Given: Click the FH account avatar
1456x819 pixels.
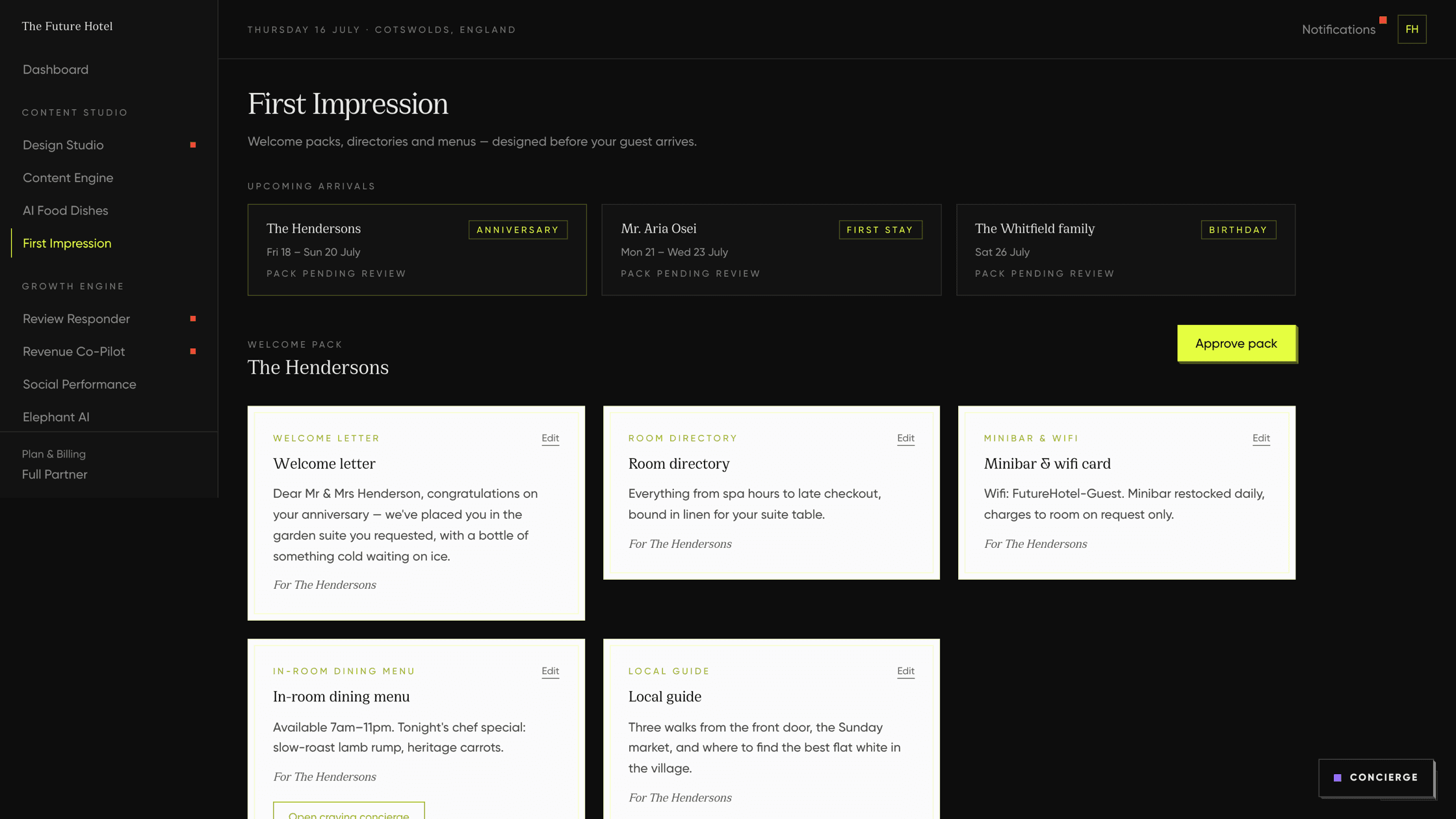Looking at the screenshot, I should [x=1412, y=29].
